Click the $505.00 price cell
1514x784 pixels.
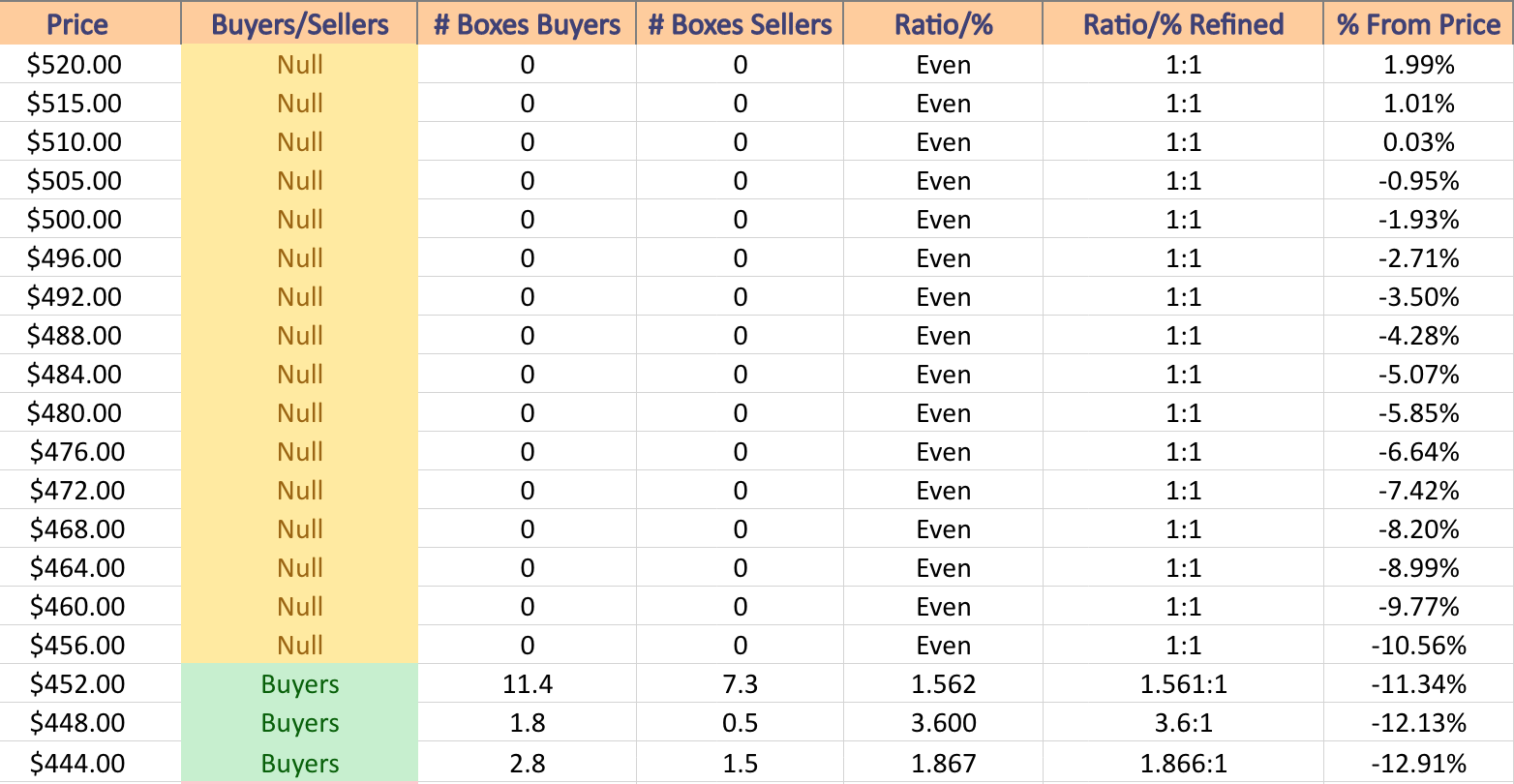point(91,181)
